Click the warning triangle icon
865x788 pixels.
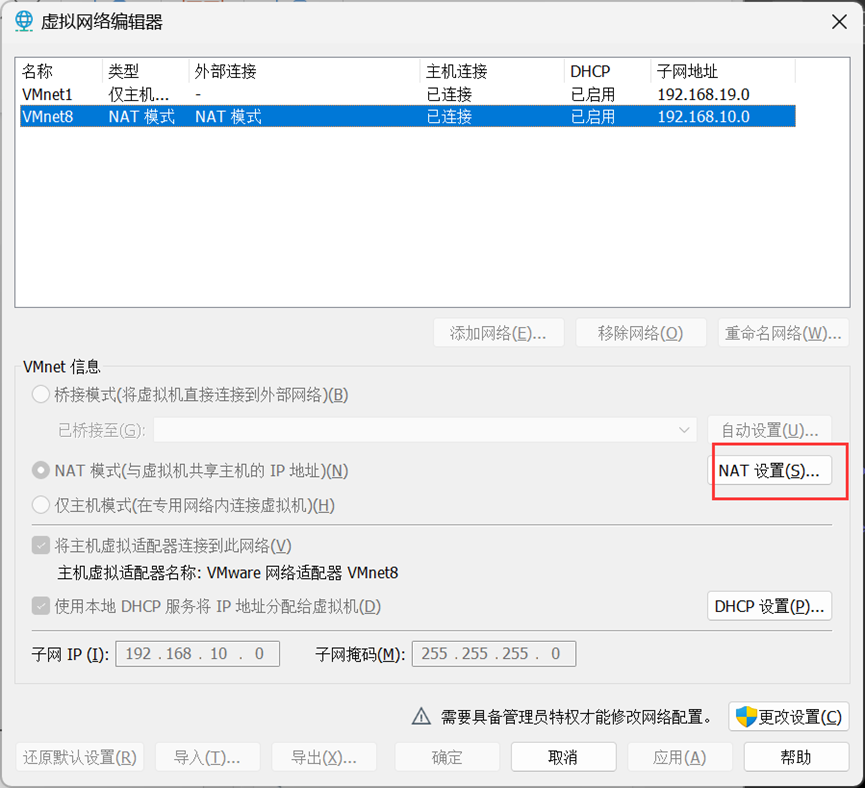[x=421, y=716]
